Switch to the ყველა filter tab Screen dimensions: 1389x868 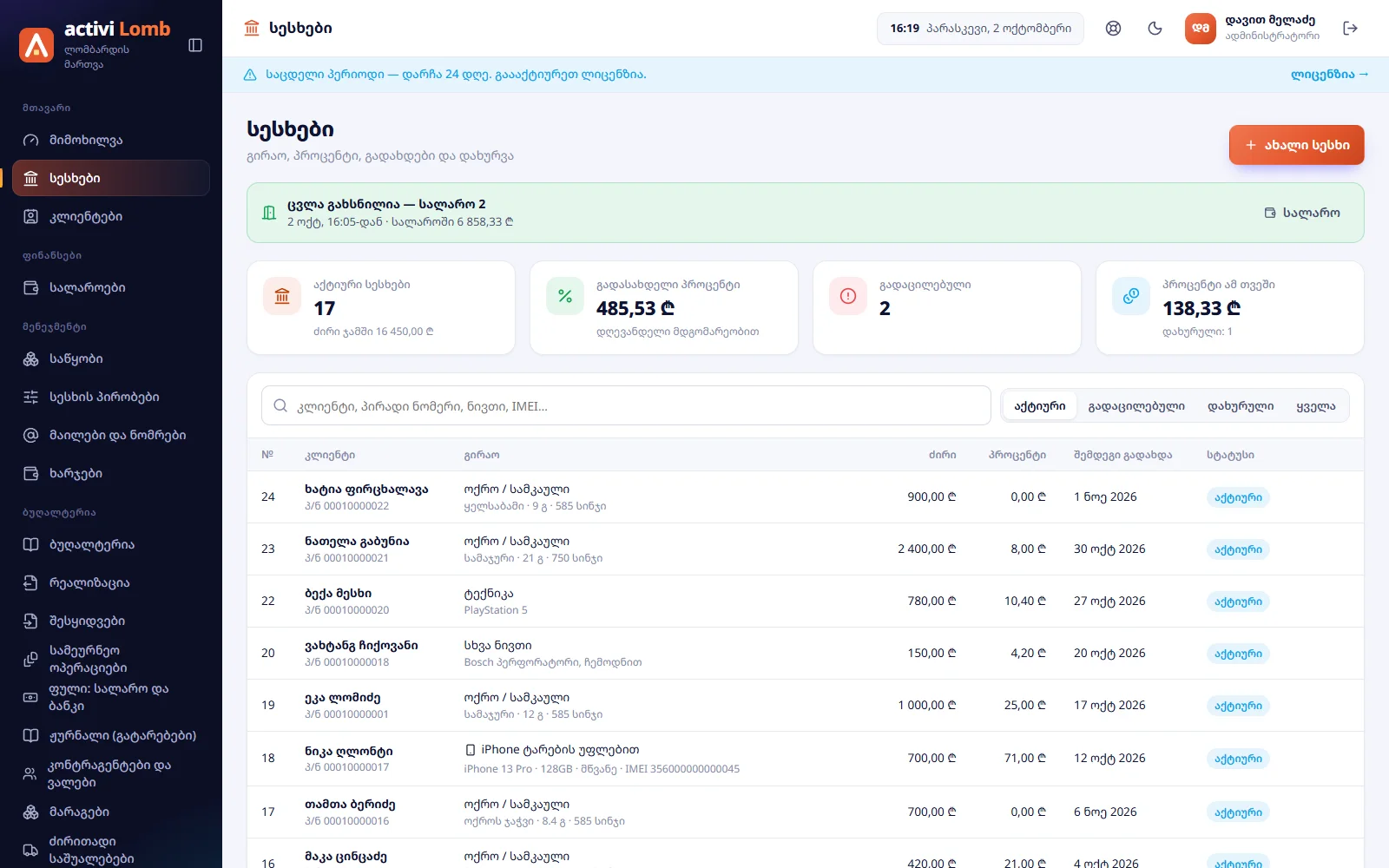pos(1316,406)
